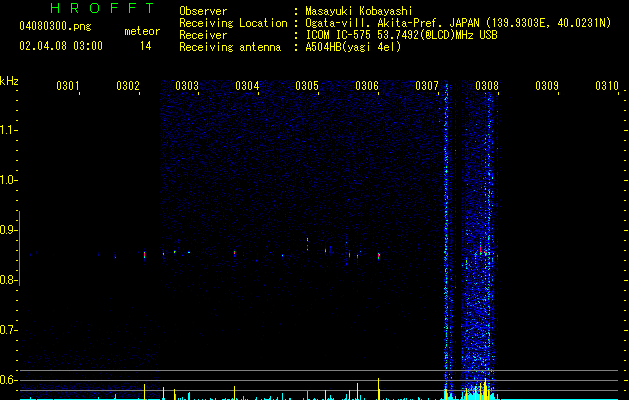Click the meteor label
The image size is (629, 400).
(142, 31)
